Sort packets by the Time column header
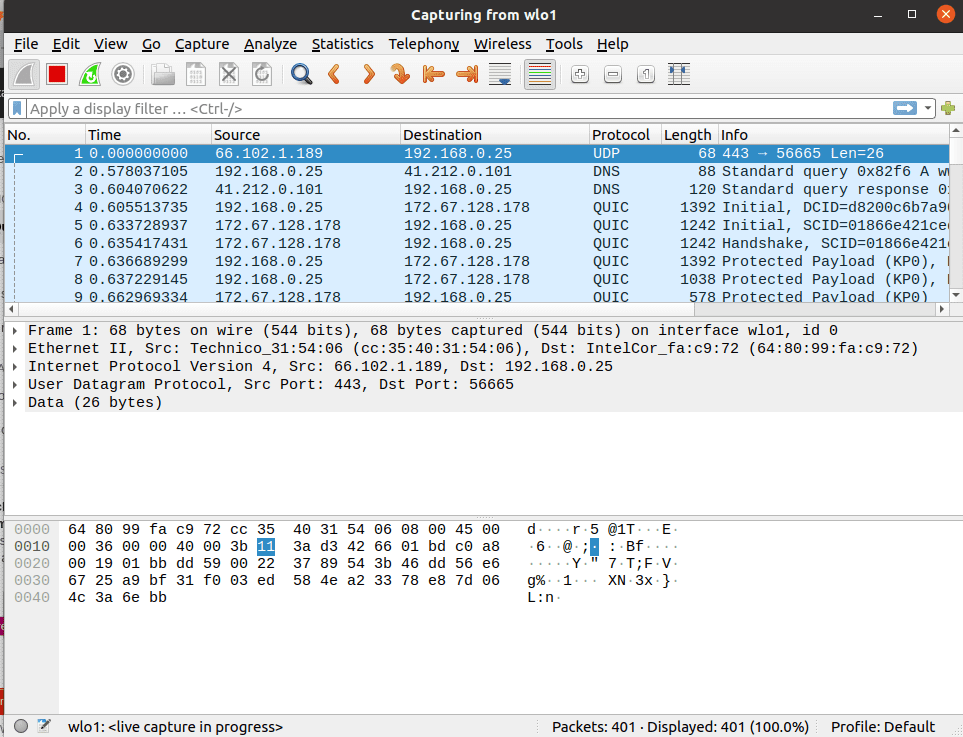 (x=148, y=135)
